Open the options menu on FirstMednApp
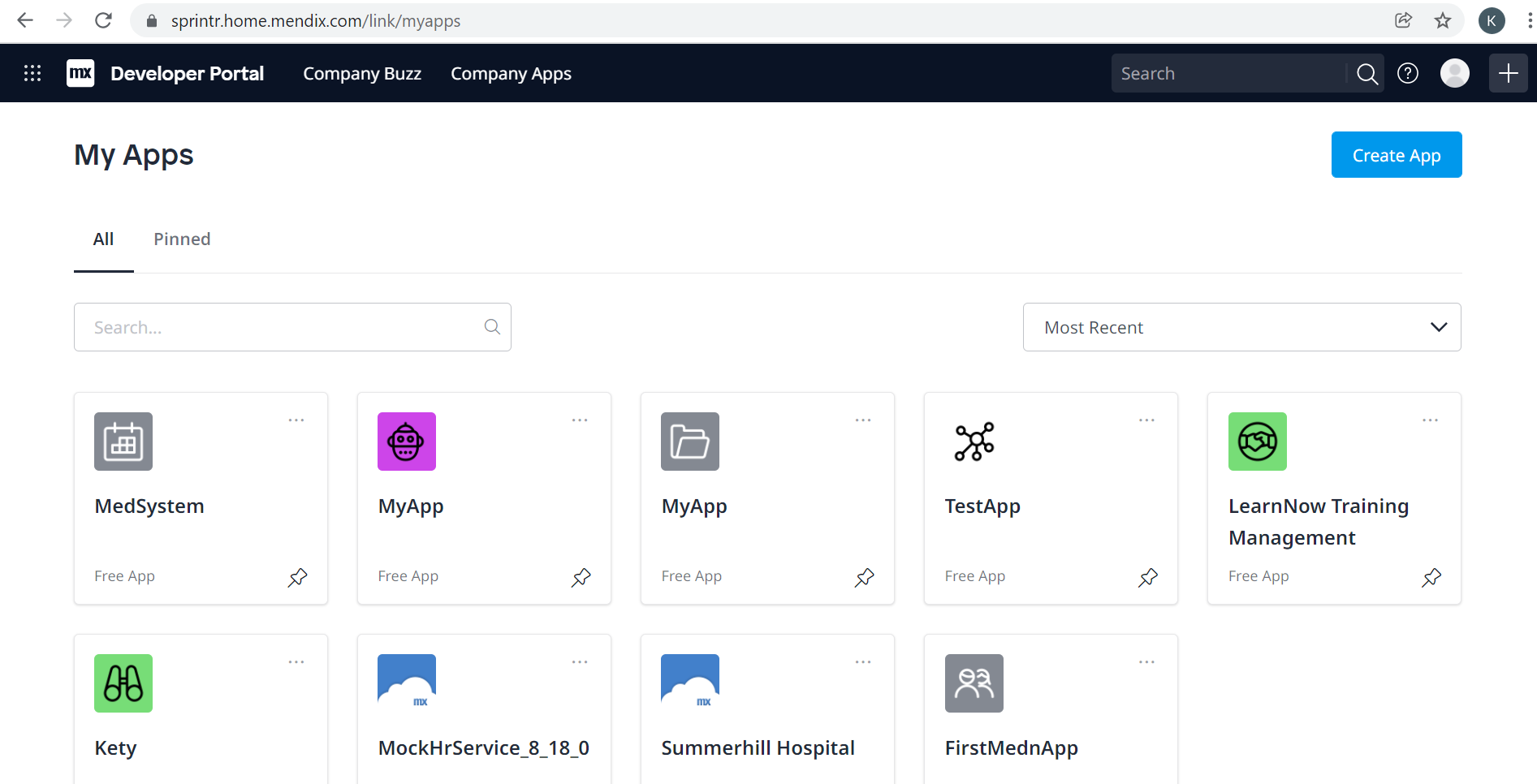 click(x=1146, y=661)
